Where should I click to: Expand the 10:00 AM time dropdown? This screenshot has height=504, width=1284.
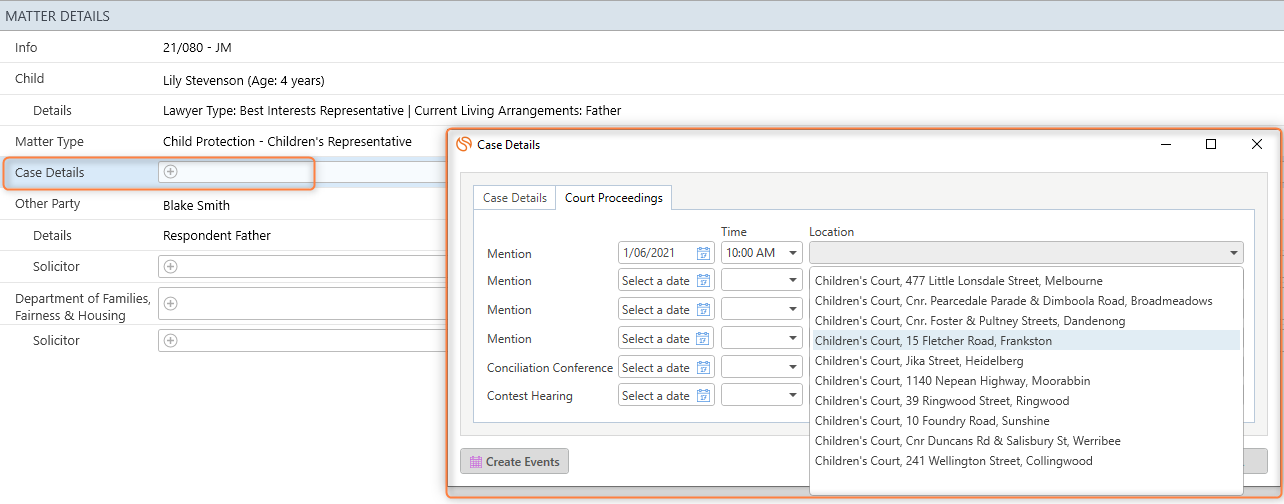tap(793, 253)
